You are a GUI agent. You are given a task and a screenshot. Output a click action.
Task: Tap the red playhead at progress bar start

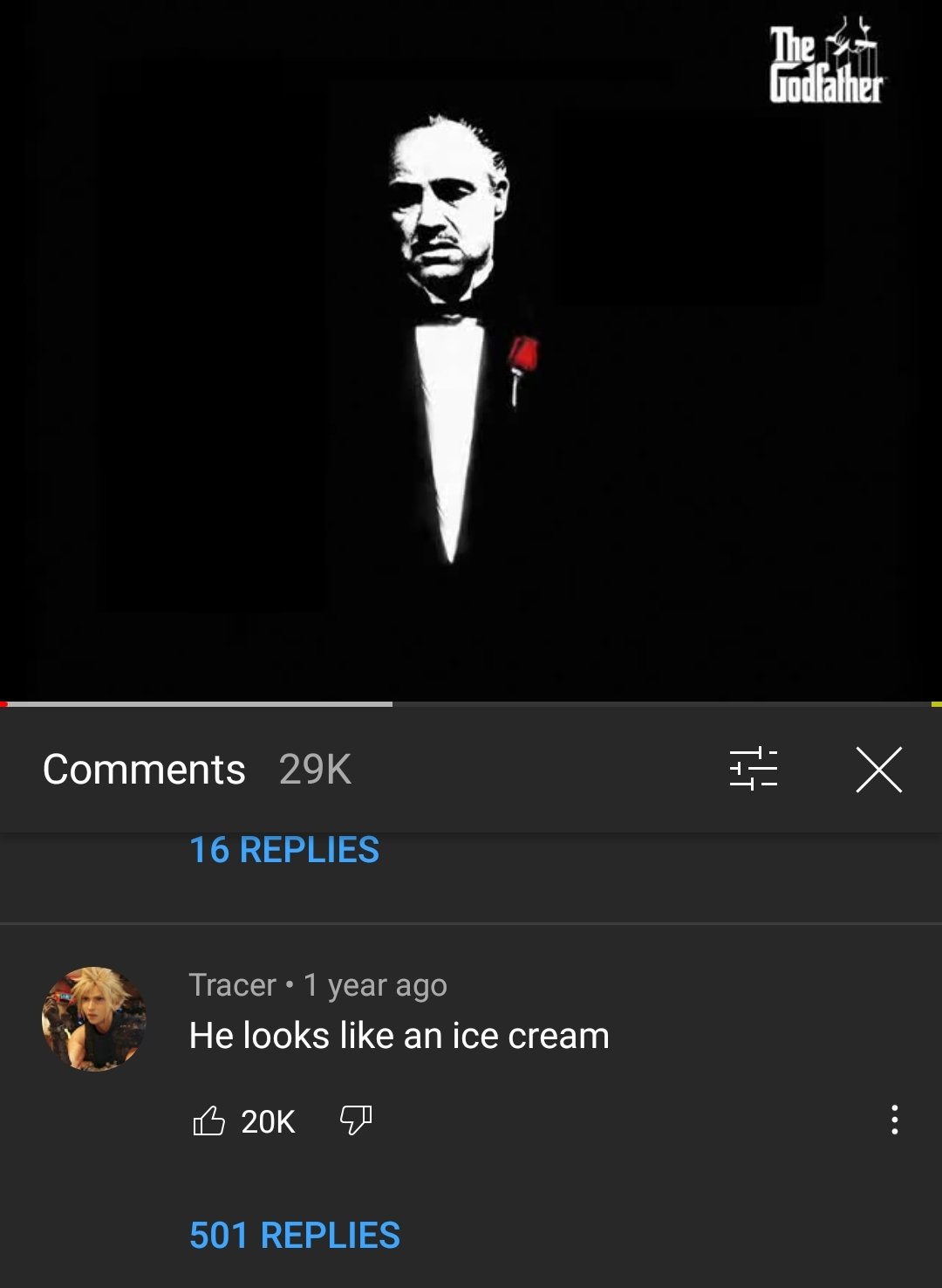(x=4, y=703)
